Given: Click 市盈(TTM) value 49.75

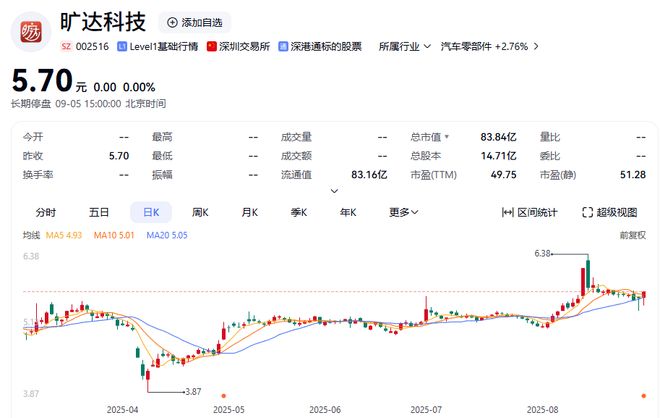Looking at the screenshot, I should tap(503, 174).
